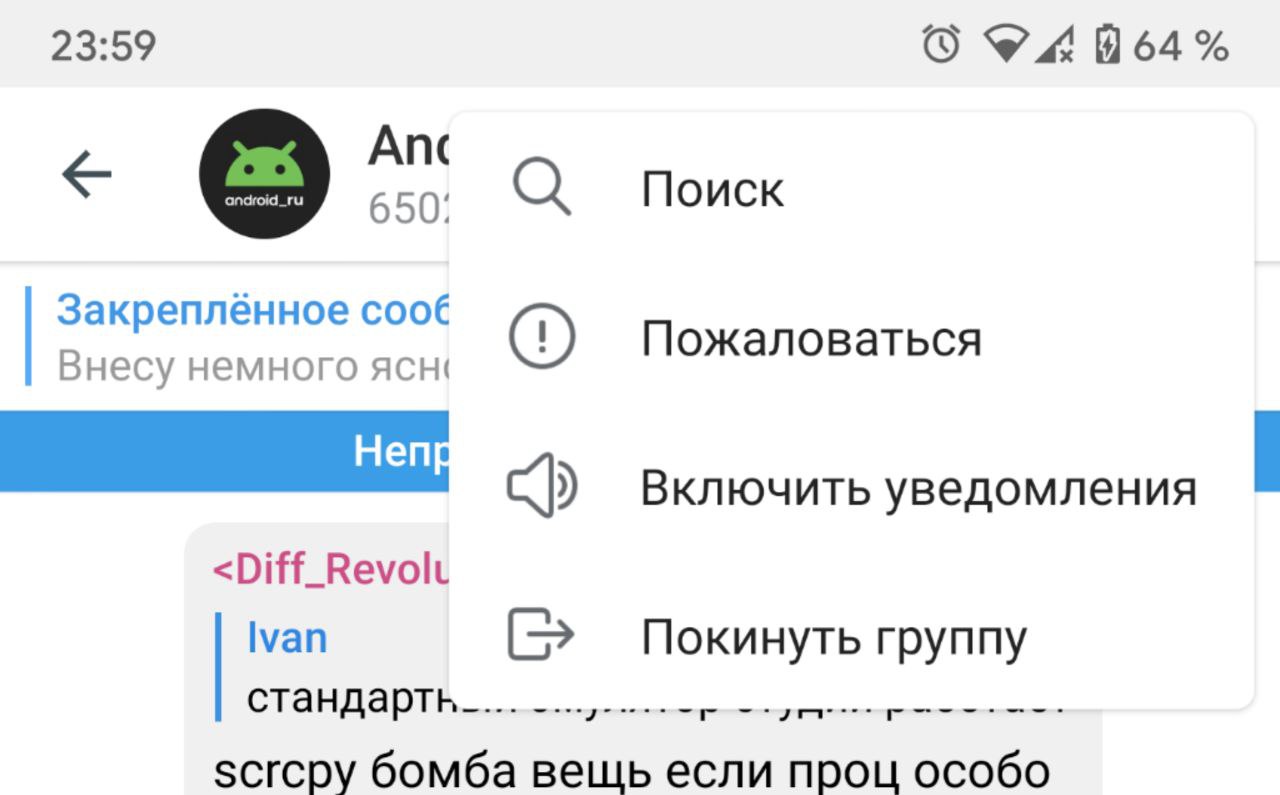Click the exclamation report icon

coord(541,338)
